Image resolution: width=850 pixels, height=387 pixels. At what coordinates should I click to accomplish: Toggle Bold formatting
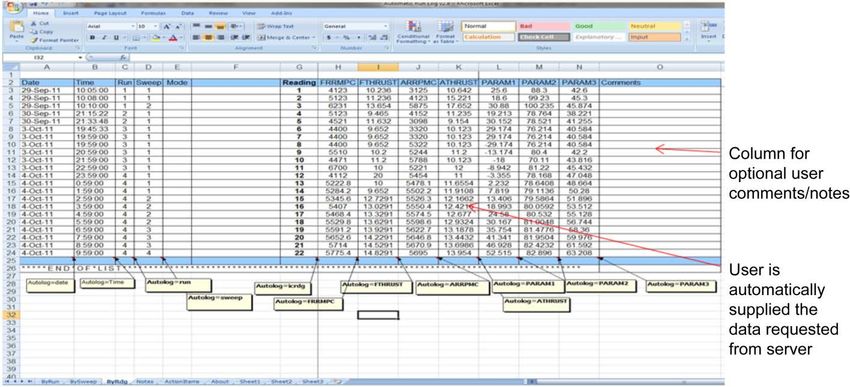click(x=92, y=38)
